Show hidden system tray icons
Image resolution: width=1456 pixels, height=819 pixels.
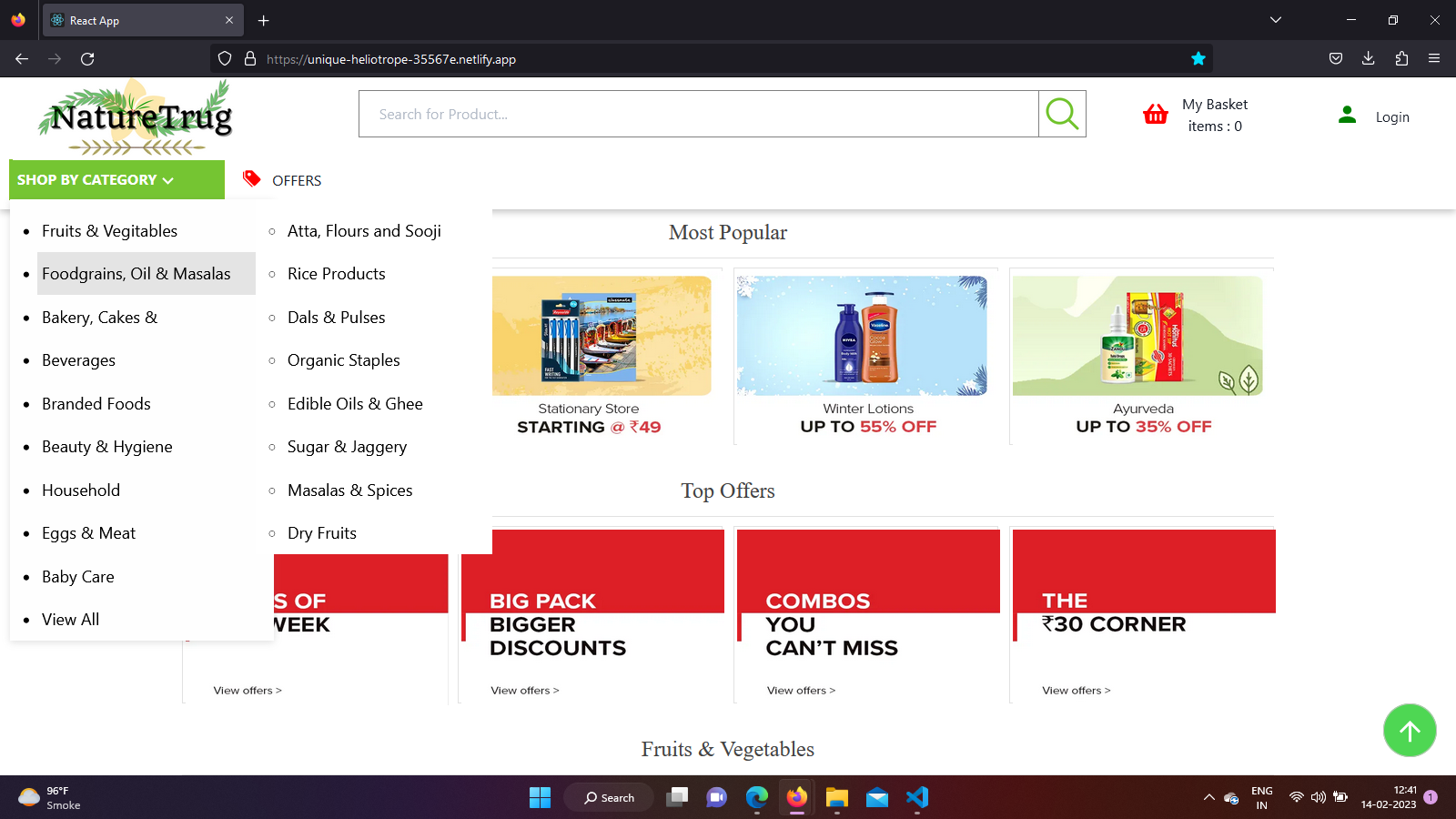[1208, 797]
